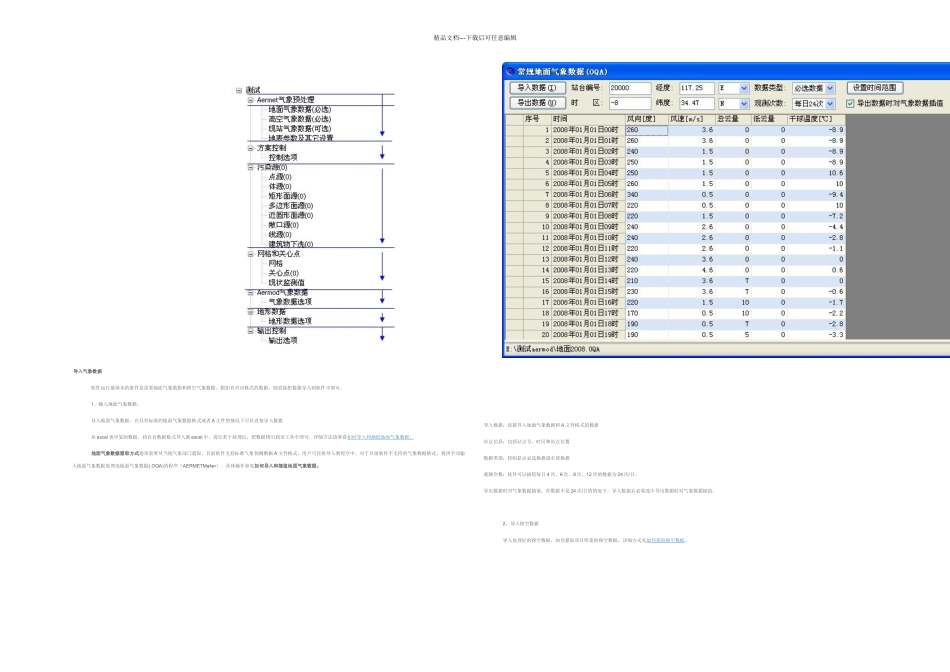Screen dimensions: 950x672
Task: Click the 风速[m/s] column header
Action: pyautogui.click(x=691, y=119)
